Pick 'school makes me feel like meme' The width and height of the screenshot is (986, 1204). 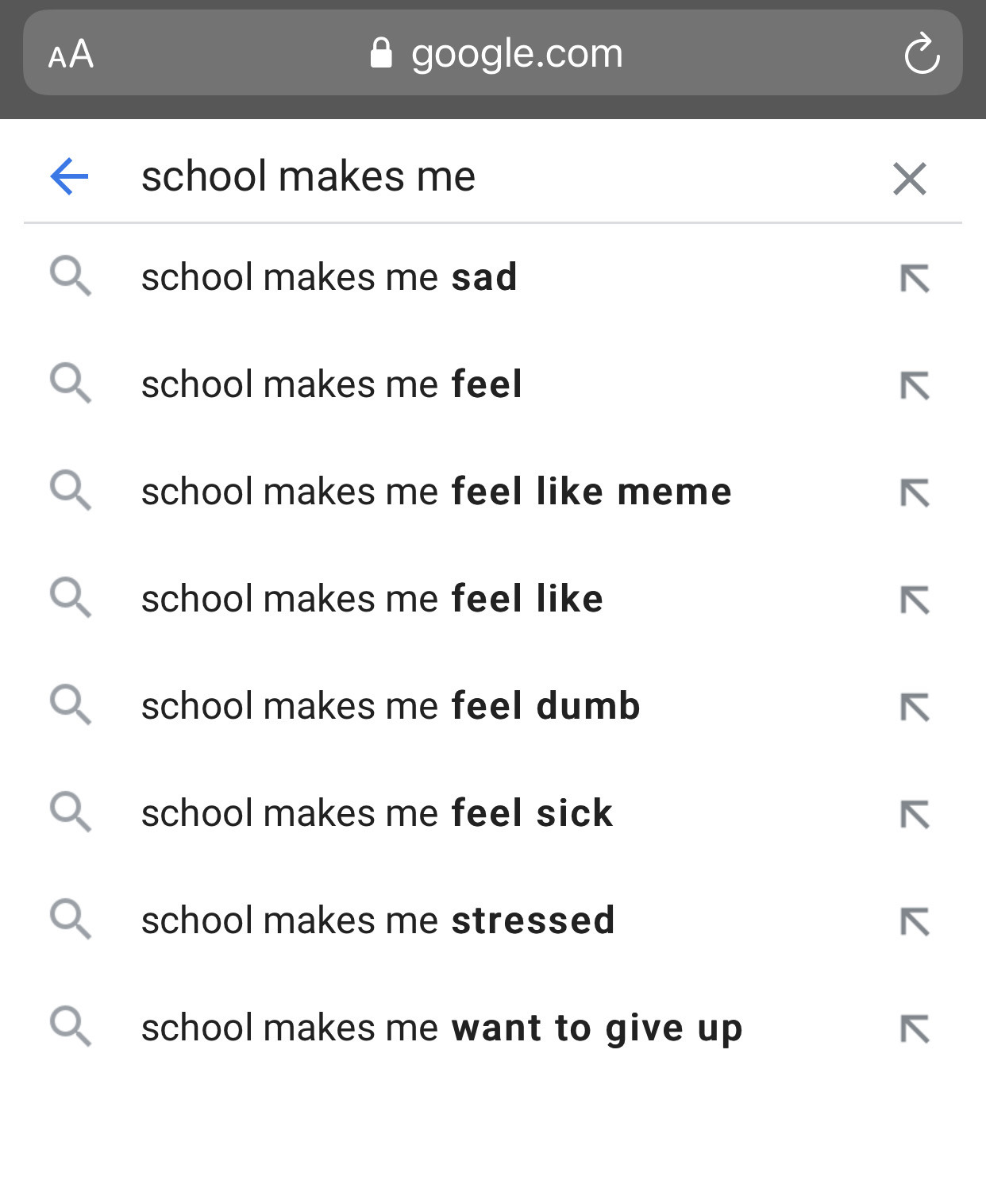click(x=492, y=492)
